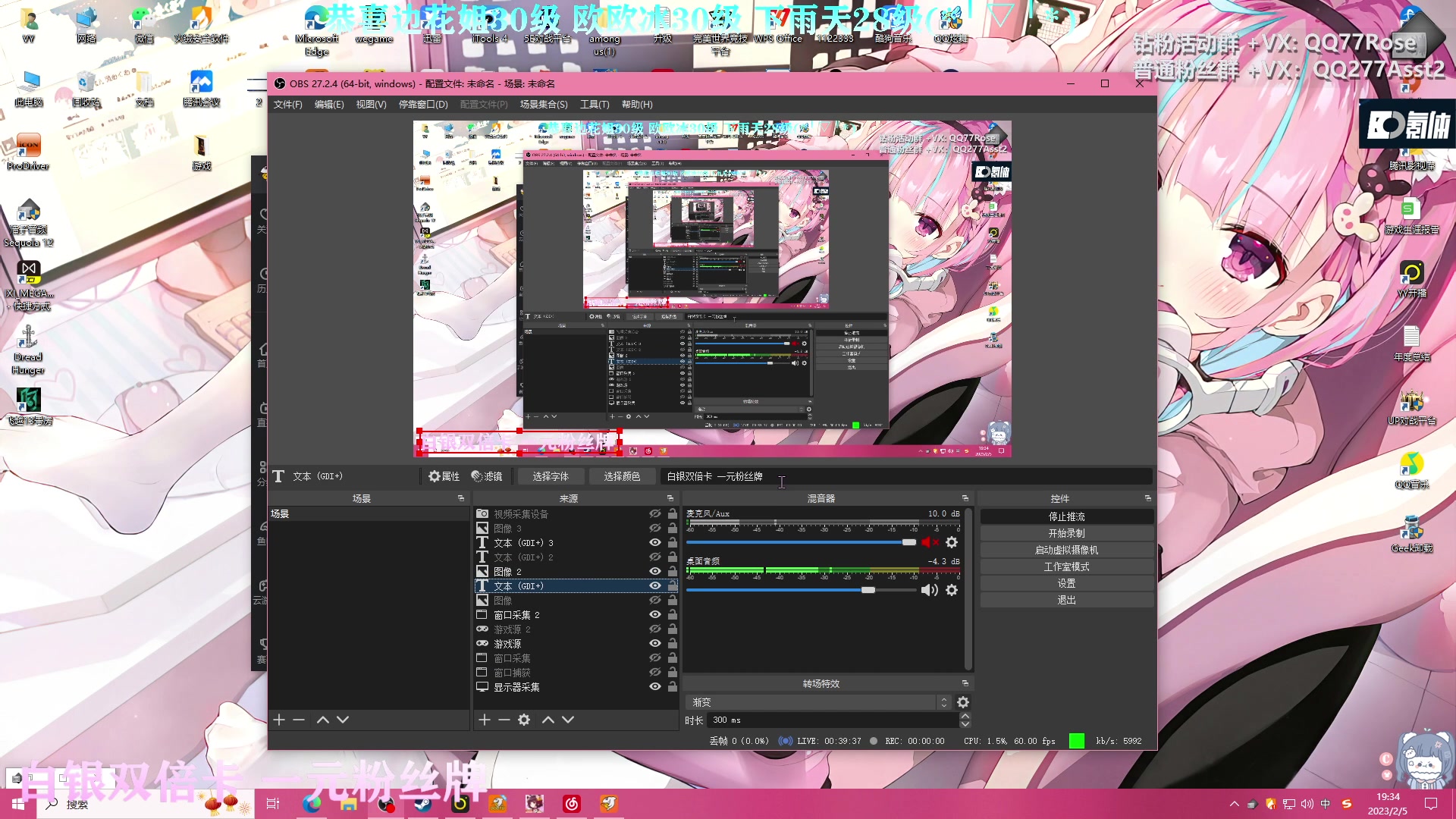This screenshot has width=1456, height=819.
Task: Click the 选择颜色 button
Action: coord(622,476)
